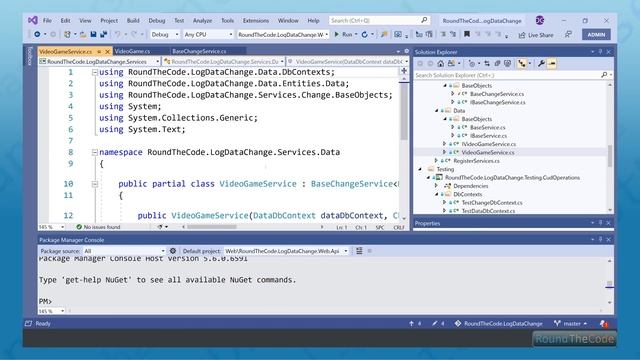The image size is (640, 360).
Task: Click the Save floppy disk icon
Action: click(93, 35)
